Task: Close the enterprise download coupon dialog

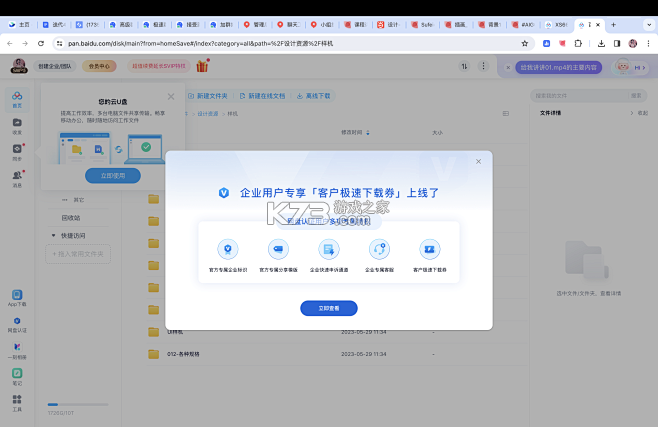Action: (478, 161)
